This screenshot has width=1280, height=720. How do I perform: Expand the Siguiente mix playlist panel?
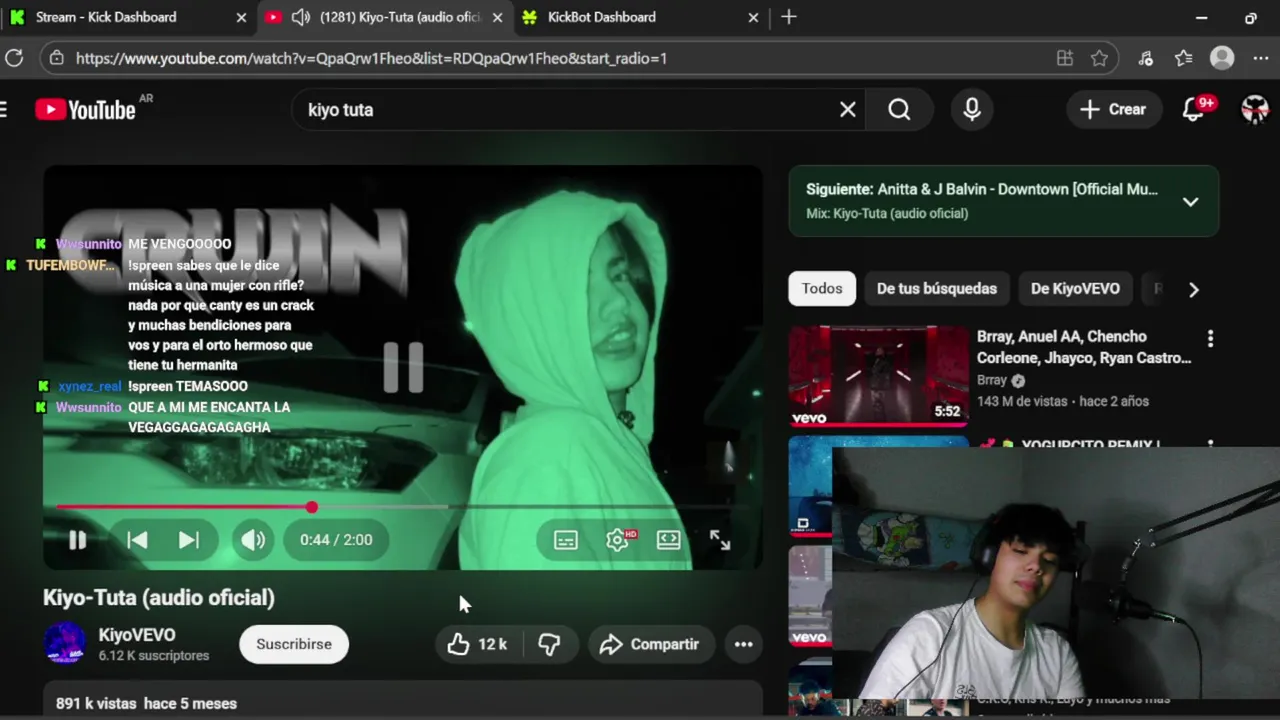click(x=1190, y=201)
